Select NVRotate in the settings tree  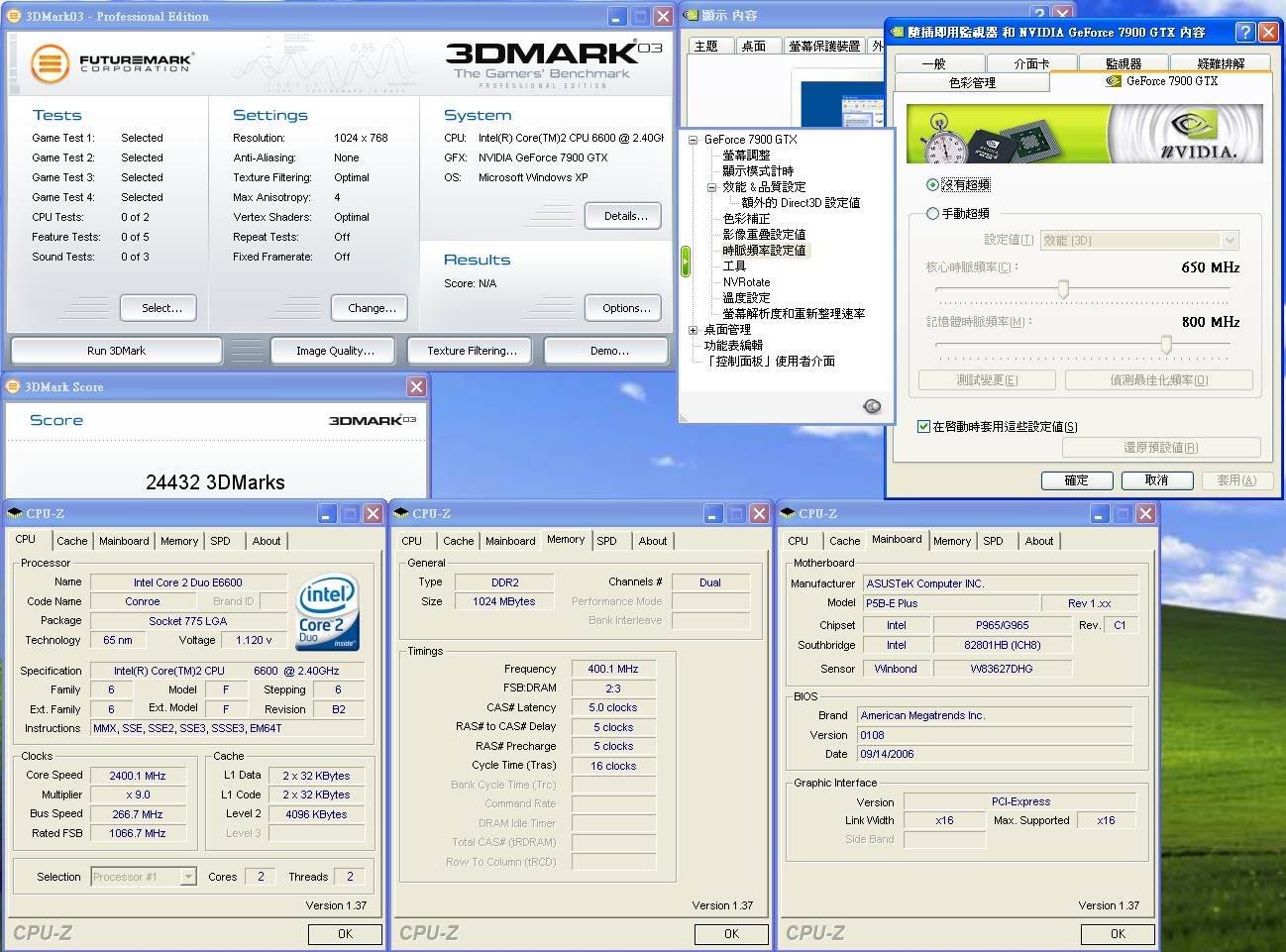[x=746, y=282]
